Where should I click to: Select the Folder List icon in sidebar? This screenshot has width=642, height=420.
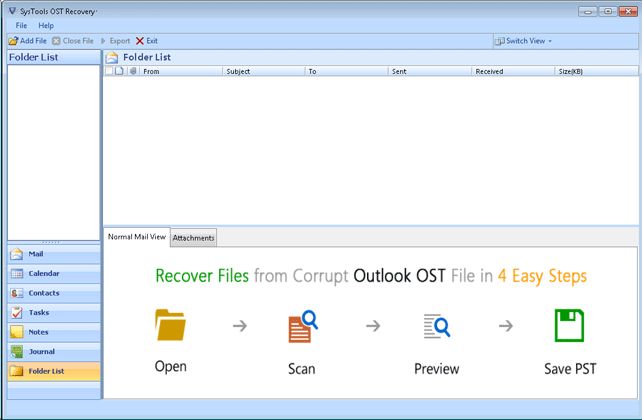pos(17,371)
